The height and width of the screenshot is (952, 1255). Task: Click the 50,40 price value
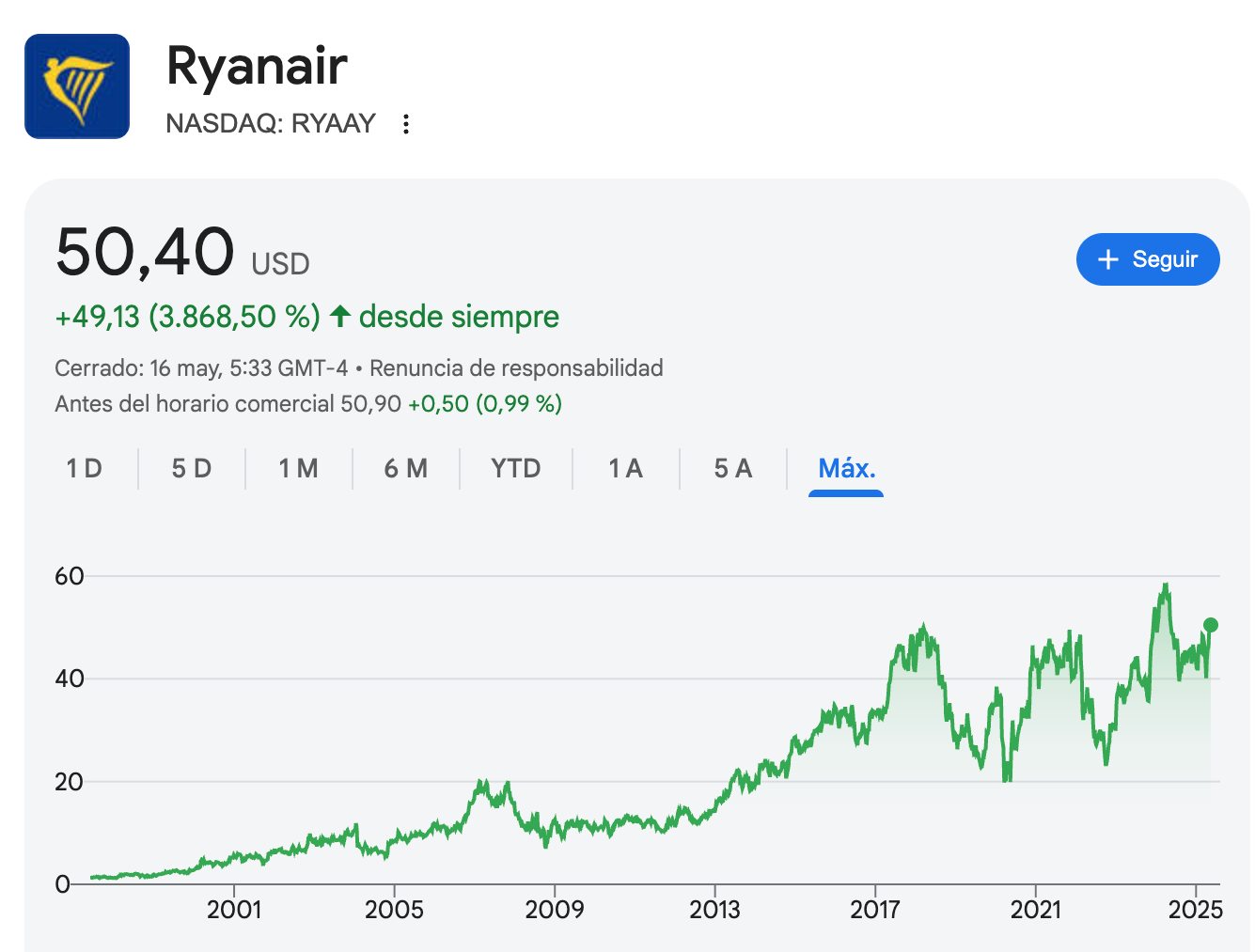(x=145, y=252)
